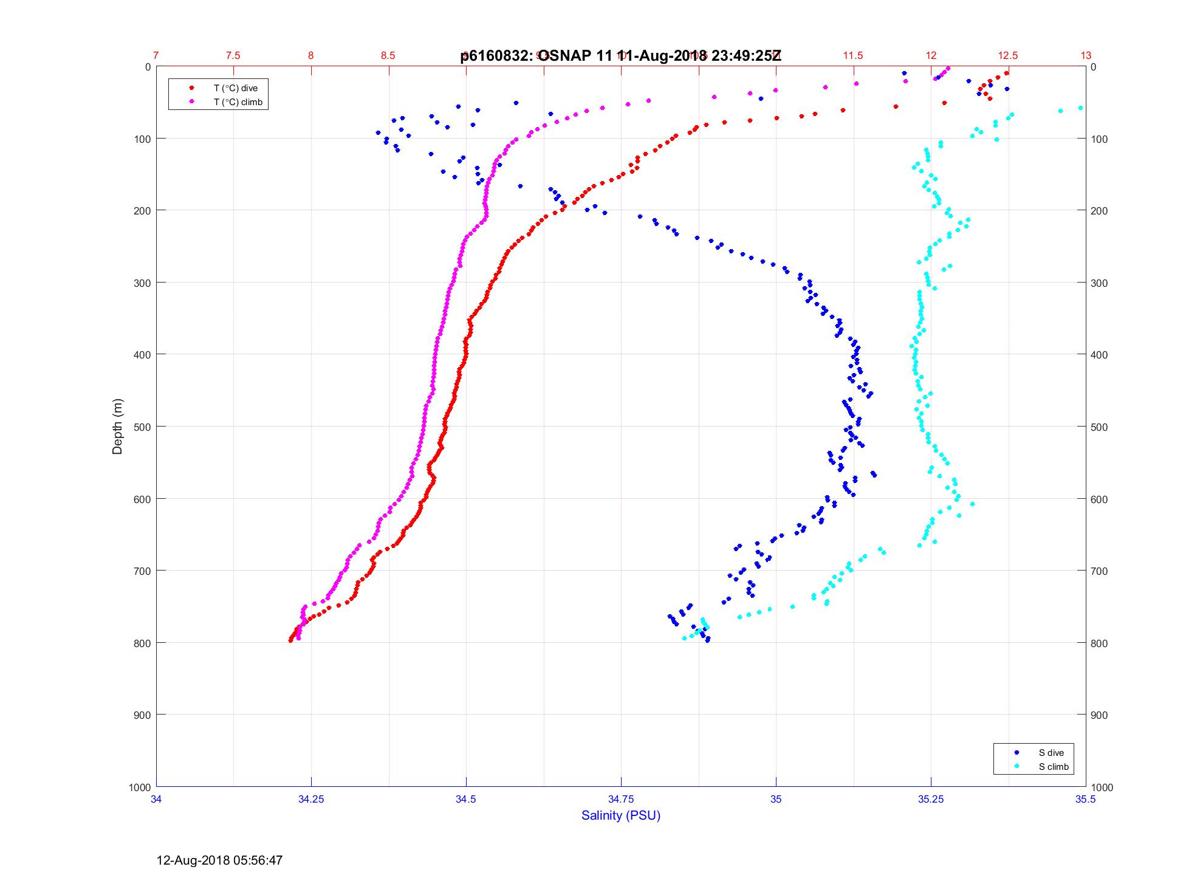
Task: Click the magenta dot marker in temperature legend
Action: coord(192,102)
